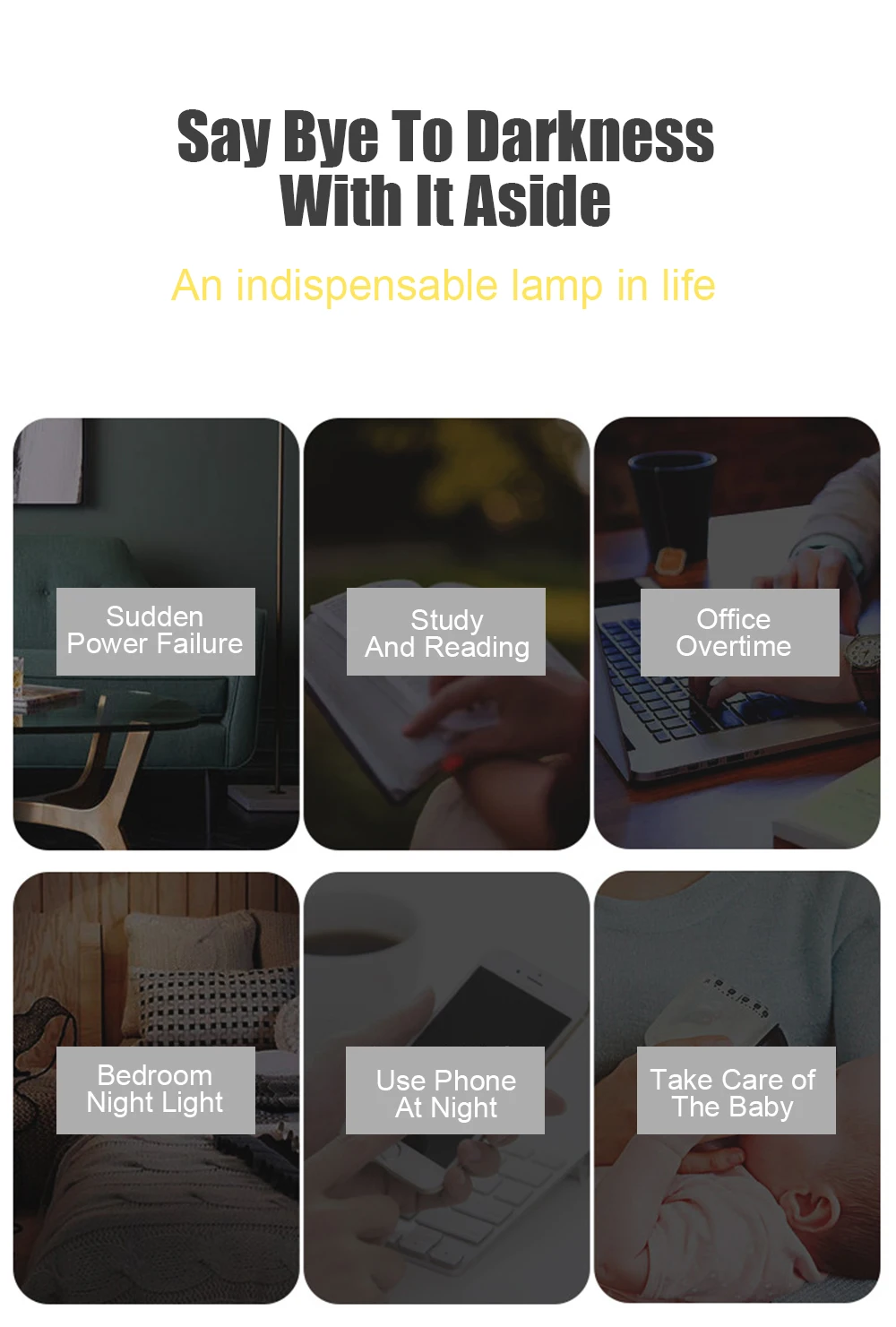Click the Sudden Power Failure label
Screen dimensions: 896x1327
(x=155, y=631)
